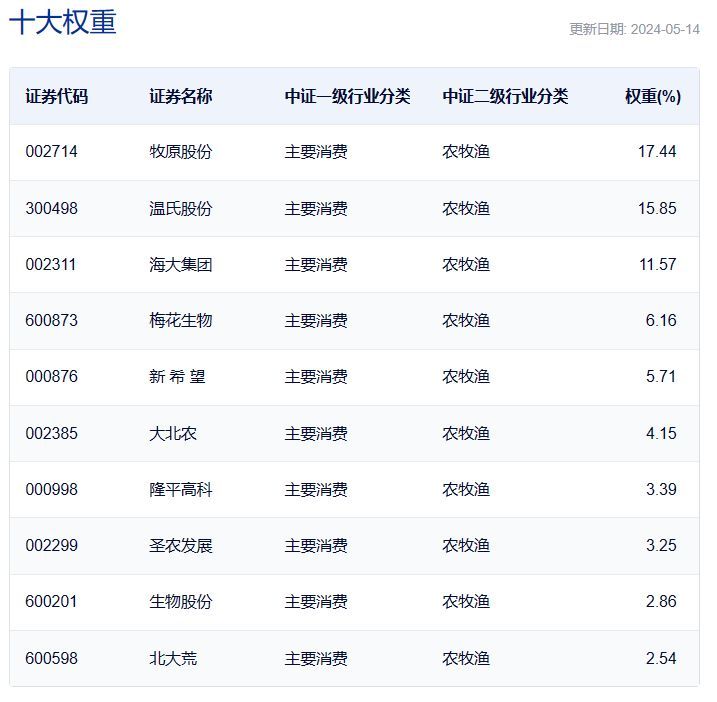Click the 证券名称 column header

(x=181, y=96)
